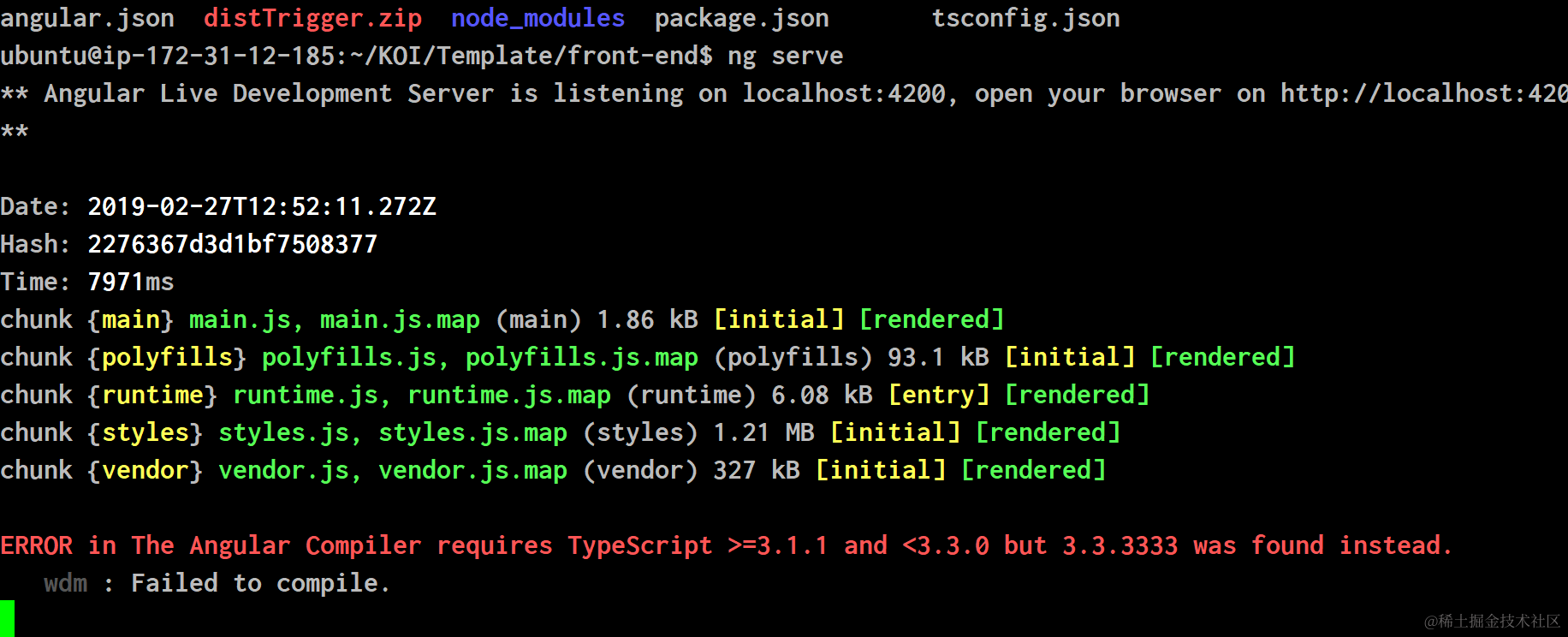
Task: Click the 'wdm' label before failure message
Action: pos(65,584)
